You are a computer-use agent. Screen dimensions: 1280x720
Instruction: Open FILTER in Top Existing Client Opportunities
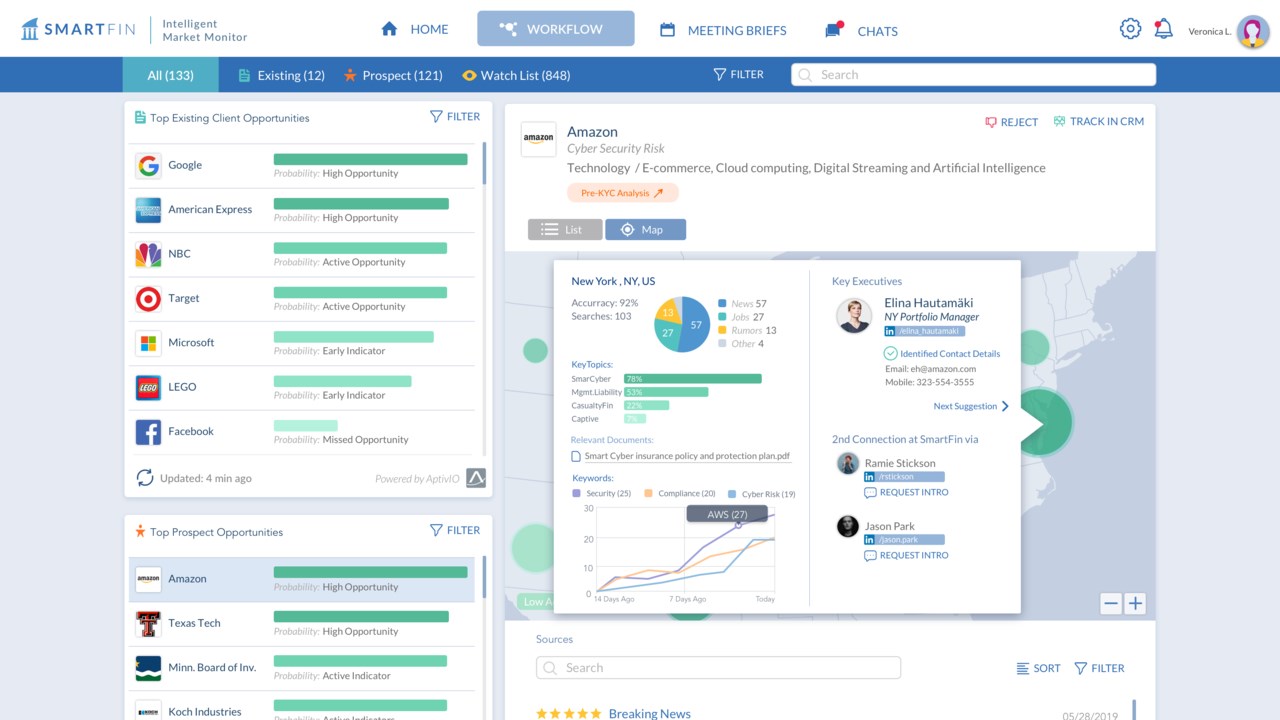[x=455, y=117]
